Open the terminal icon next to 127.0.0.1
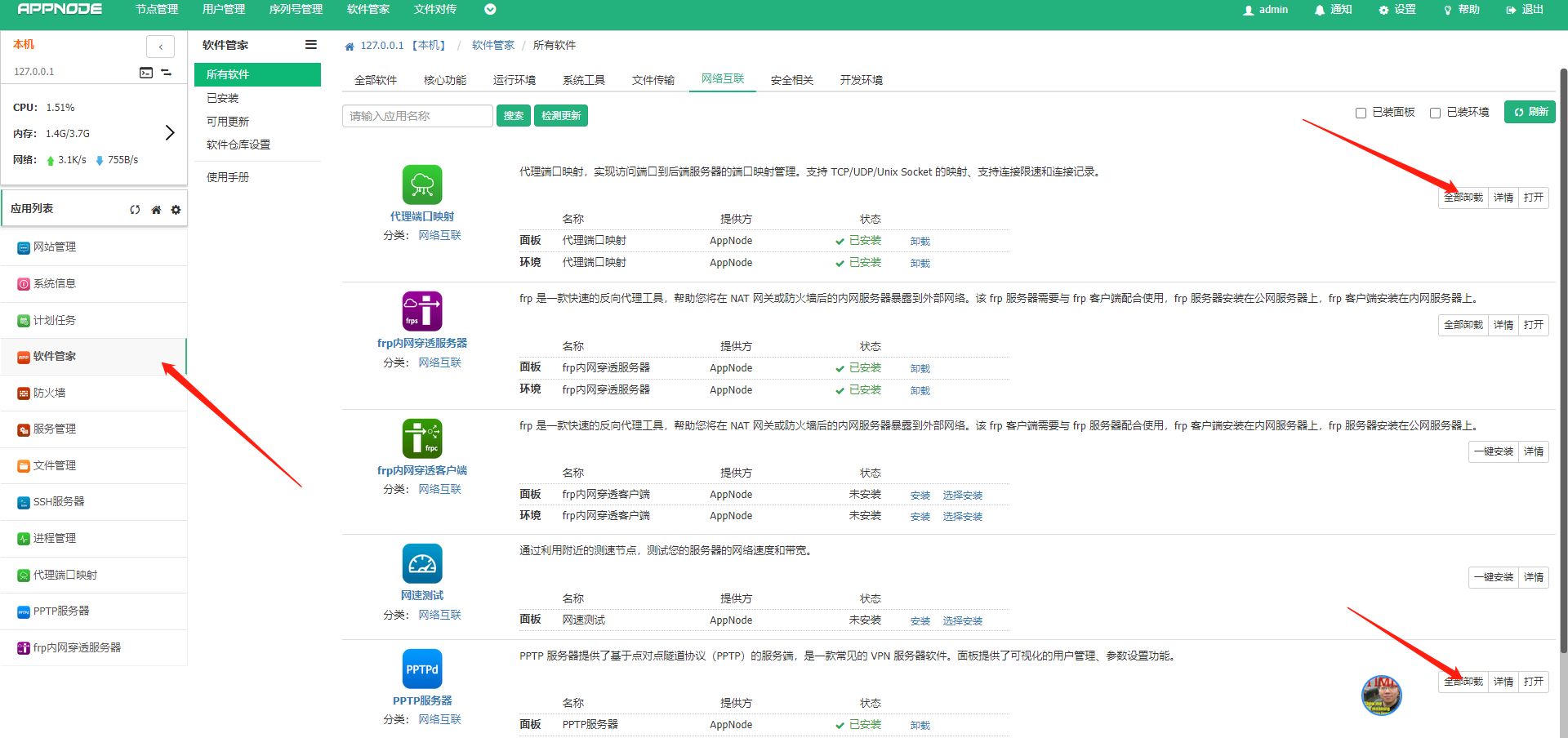This screenshot has width=1568, height=738. click(x=146, y=73)
